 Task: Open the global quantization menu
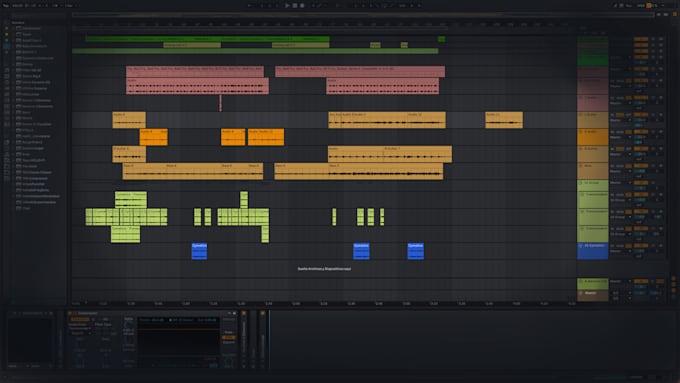[69, 6]
